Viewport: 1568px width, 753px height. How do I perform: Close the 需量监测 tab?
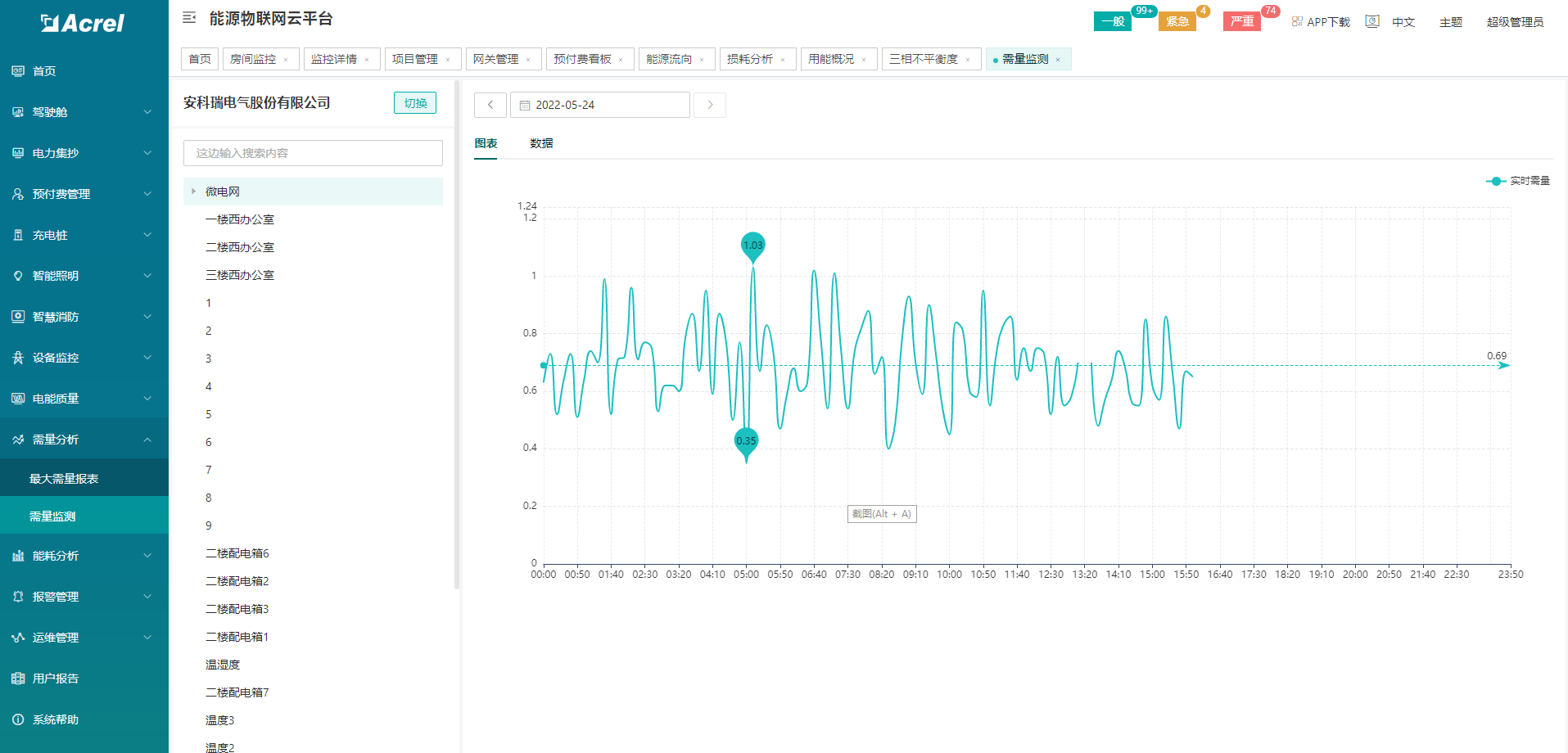[x=1058, y=60]
